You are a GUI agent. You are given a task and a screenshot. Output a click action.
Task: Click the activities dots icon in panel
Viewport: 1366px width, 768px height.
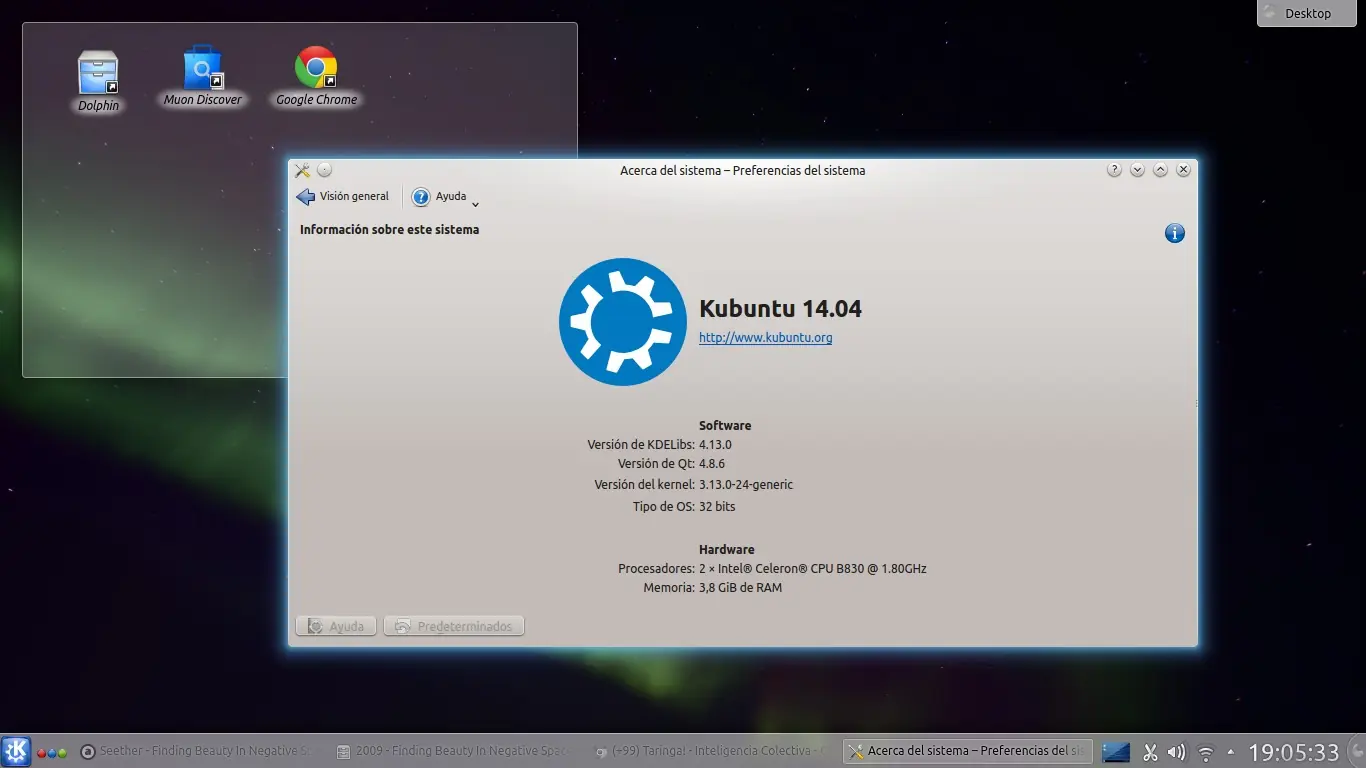point(52,752)
